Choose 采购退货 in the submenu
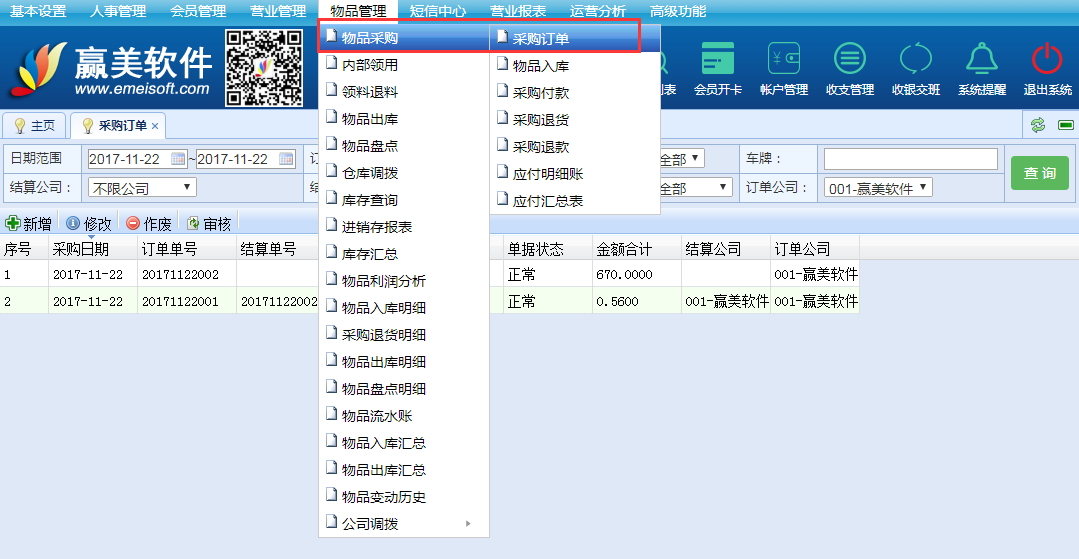The width and height of the screenshot is (1079, 559). pos(575,120)
